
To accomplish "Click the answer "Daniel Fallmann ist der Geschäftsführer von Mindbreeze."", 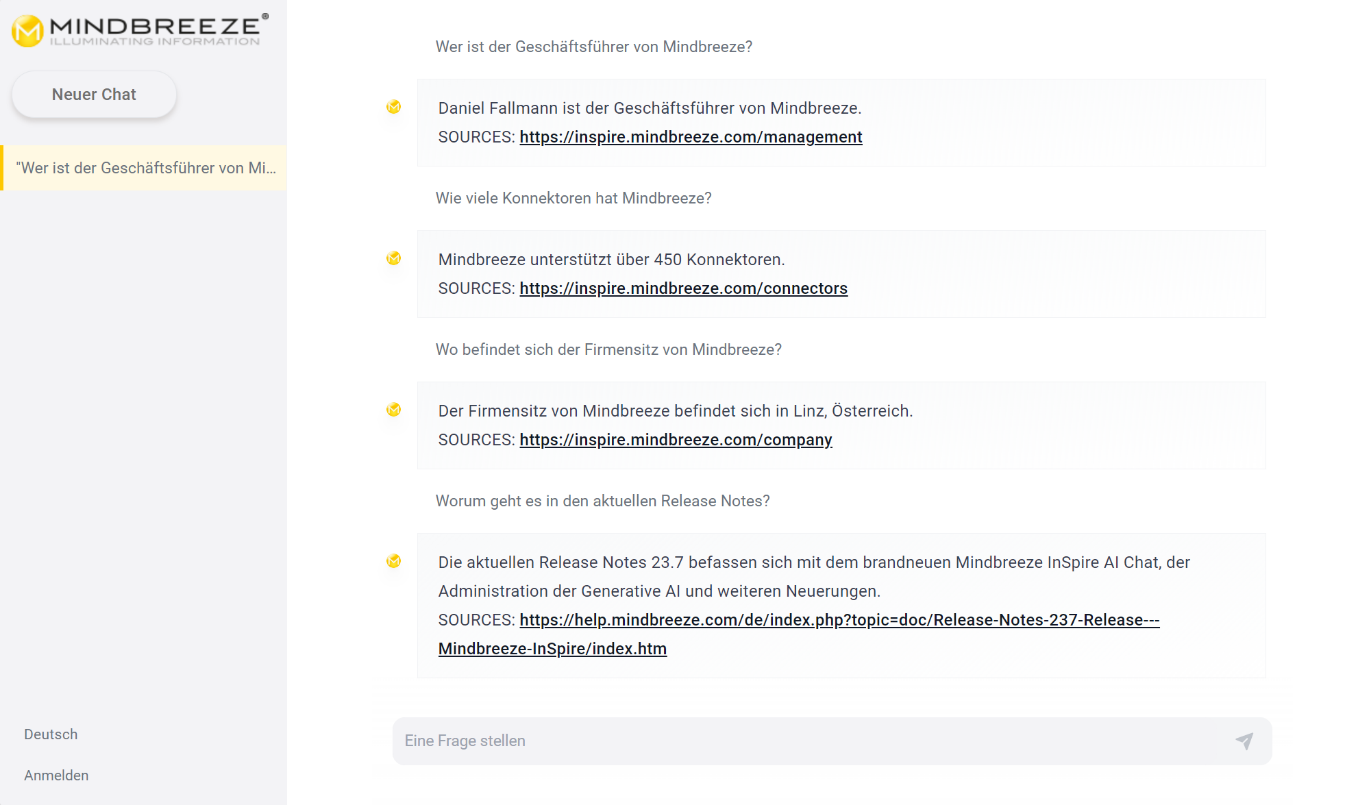I will click(x=650, y=108).
